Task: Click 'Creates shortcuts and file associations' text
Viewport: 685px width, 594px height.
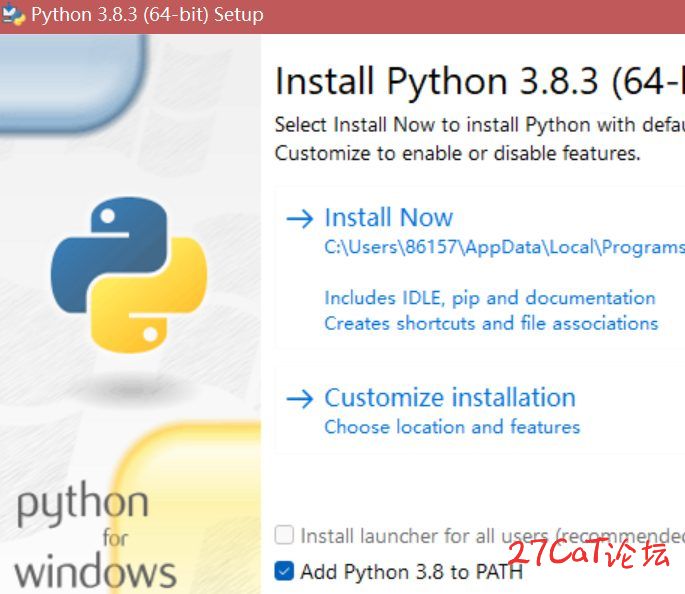Action: click(491, 324)
